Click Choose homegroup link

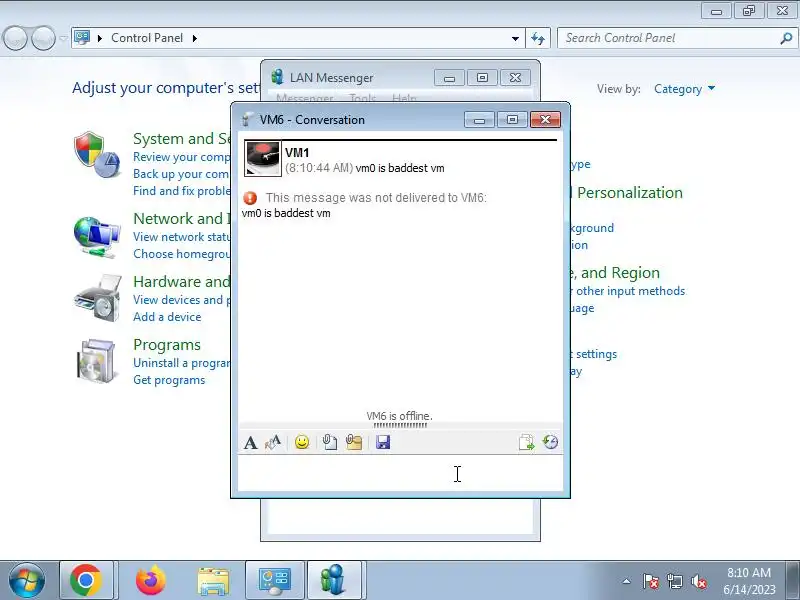pyautogui.click(x=182, y=254)
